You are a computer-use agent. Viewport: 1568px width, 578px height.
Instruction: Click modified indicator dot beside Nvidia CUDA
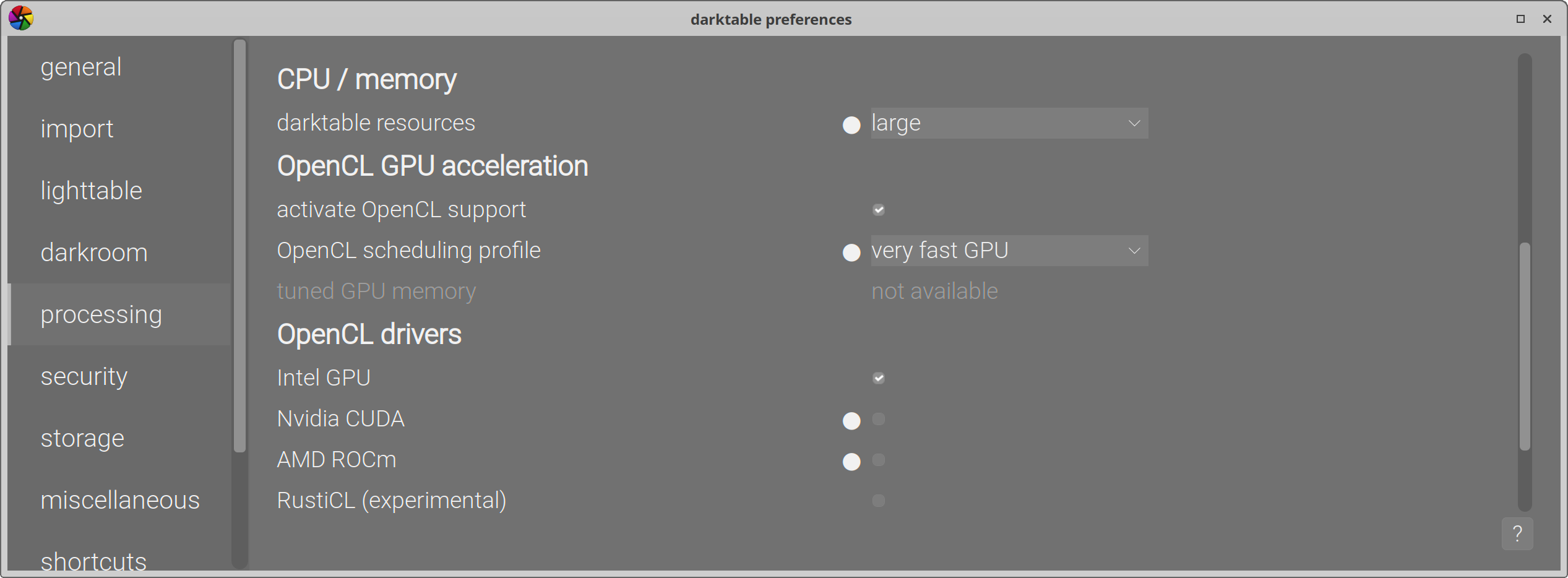851,421
